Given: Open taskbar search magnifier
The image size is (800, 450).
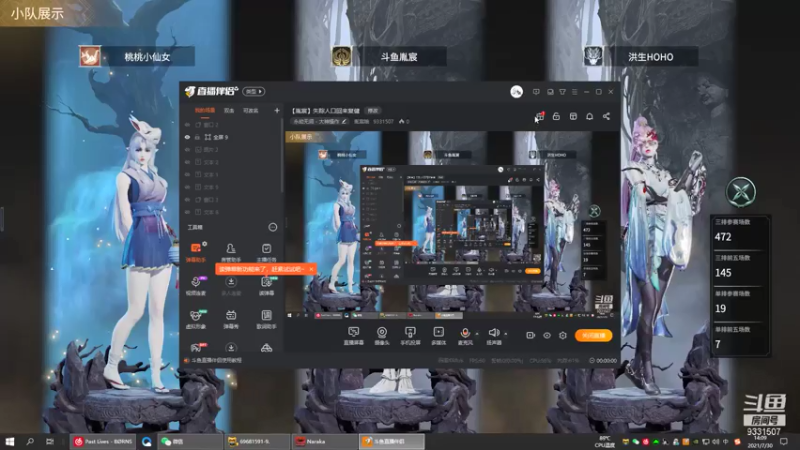Looking at the screenshot, I should 30,441.
